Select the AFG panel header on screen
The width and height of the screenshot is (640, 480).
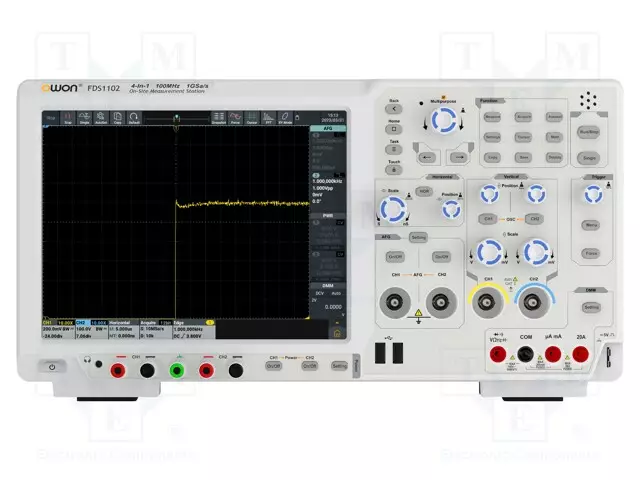click(327, 128)
